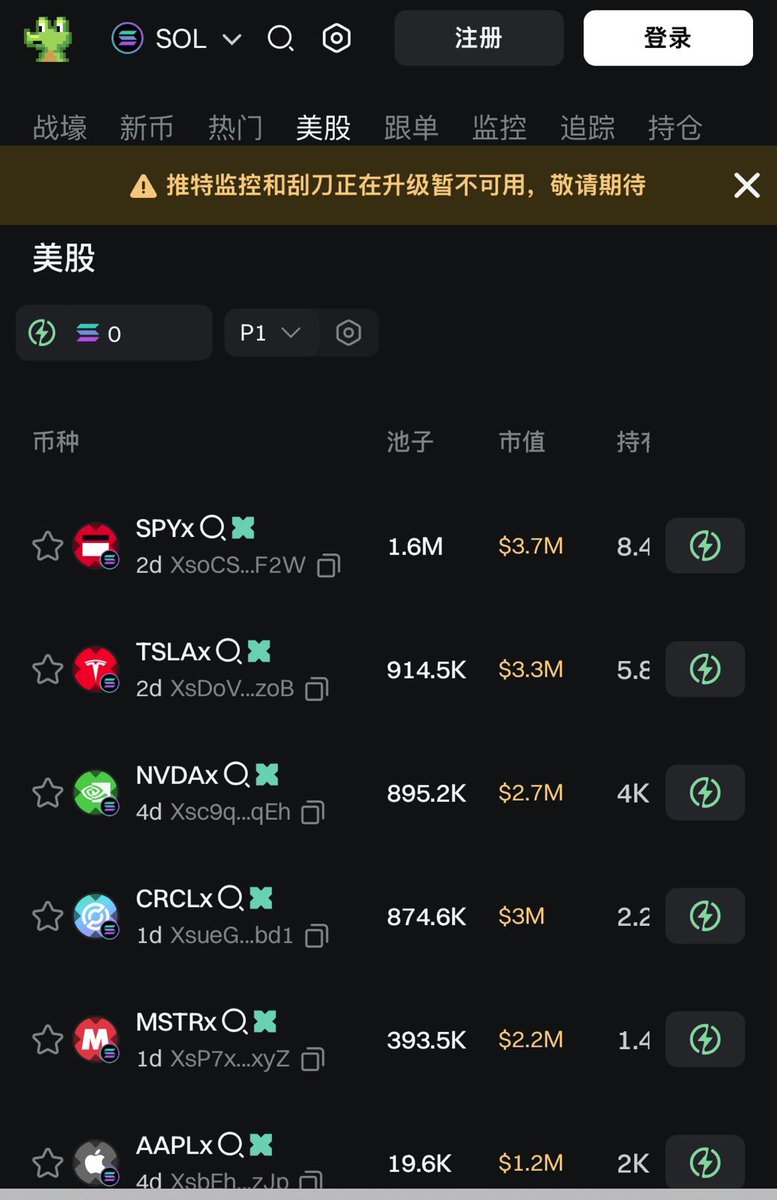
Task: Copy the SPYx contract address
Action: point(328,566)
